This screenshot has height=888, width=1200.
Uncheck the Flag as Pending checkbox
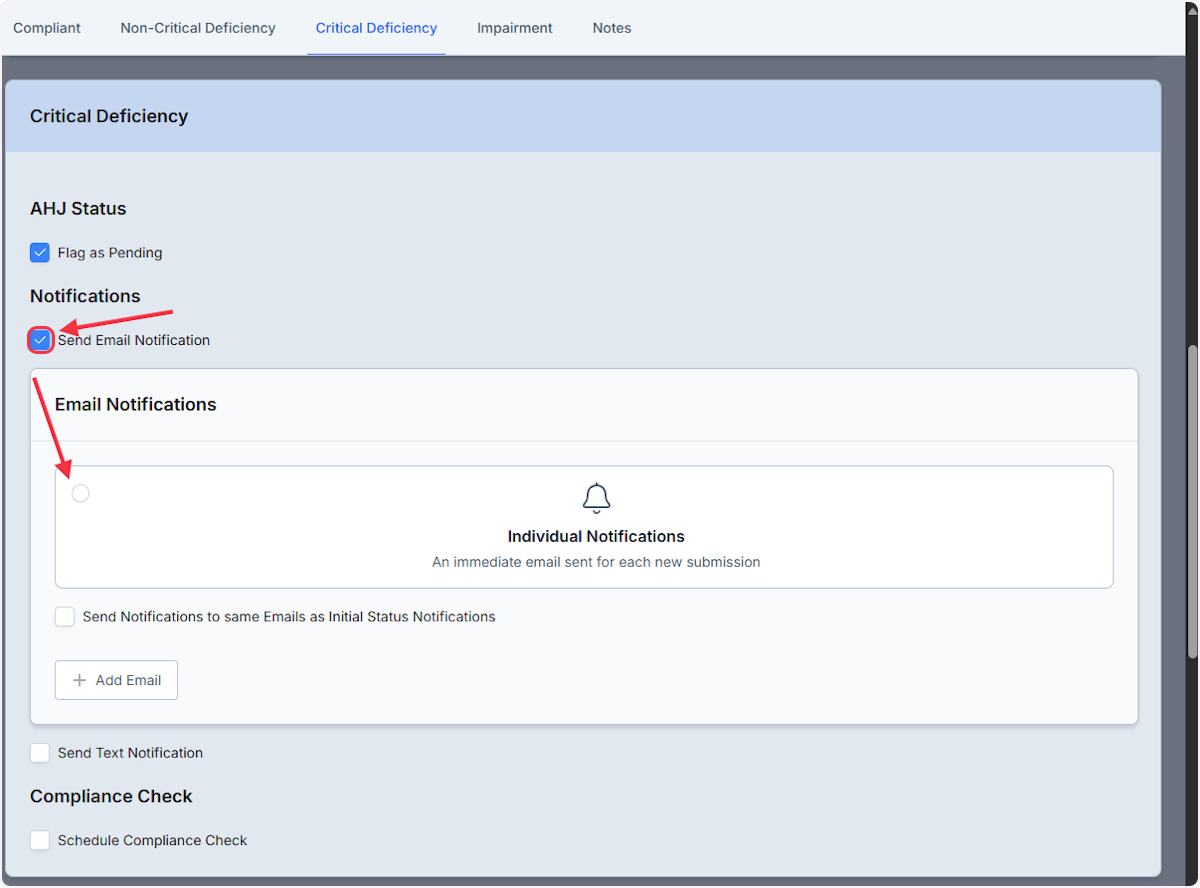coord(40,253)
